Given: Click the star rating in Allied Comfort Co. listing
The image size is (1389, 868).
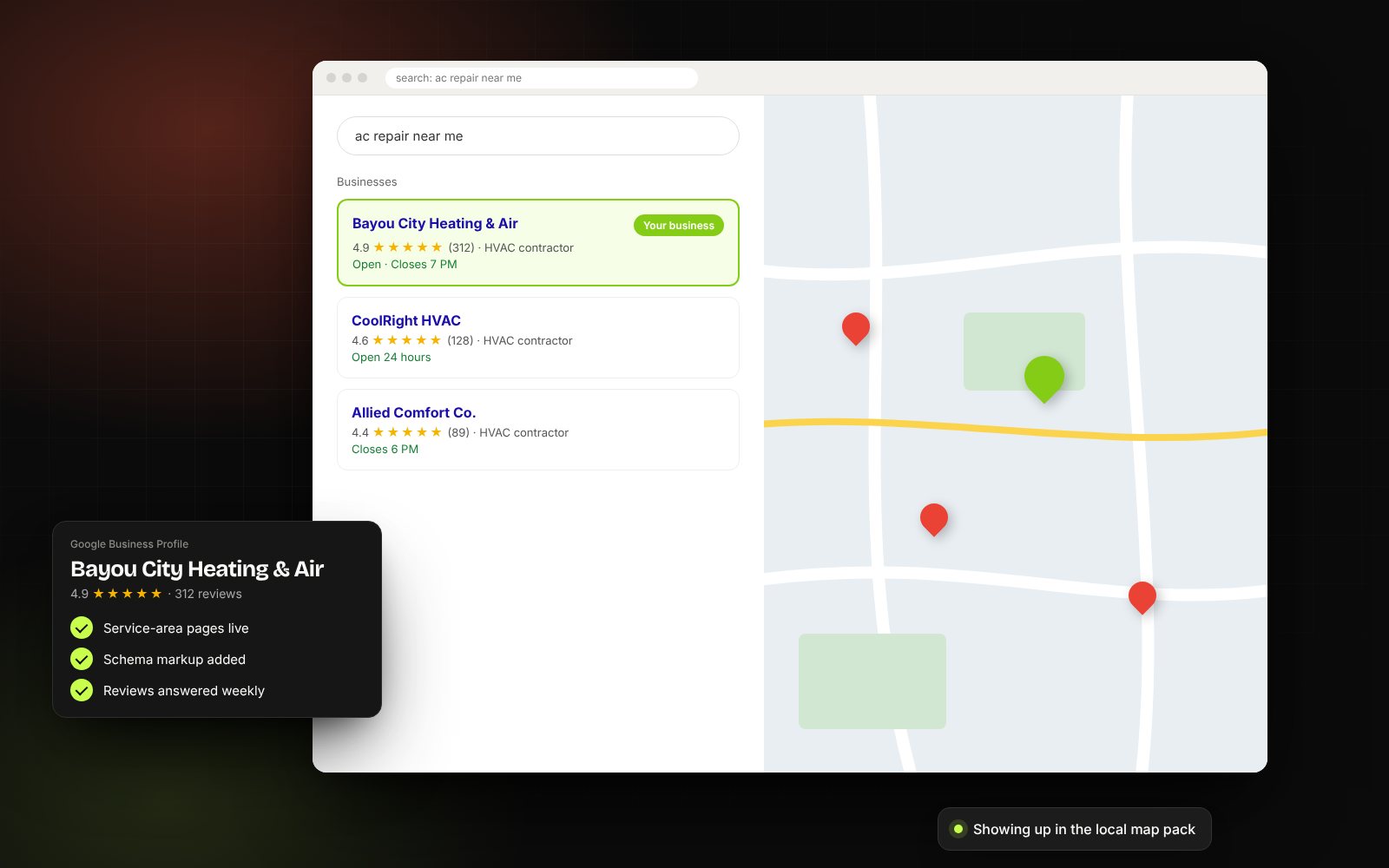Looking at the screenshot, I should pos(407,432).
